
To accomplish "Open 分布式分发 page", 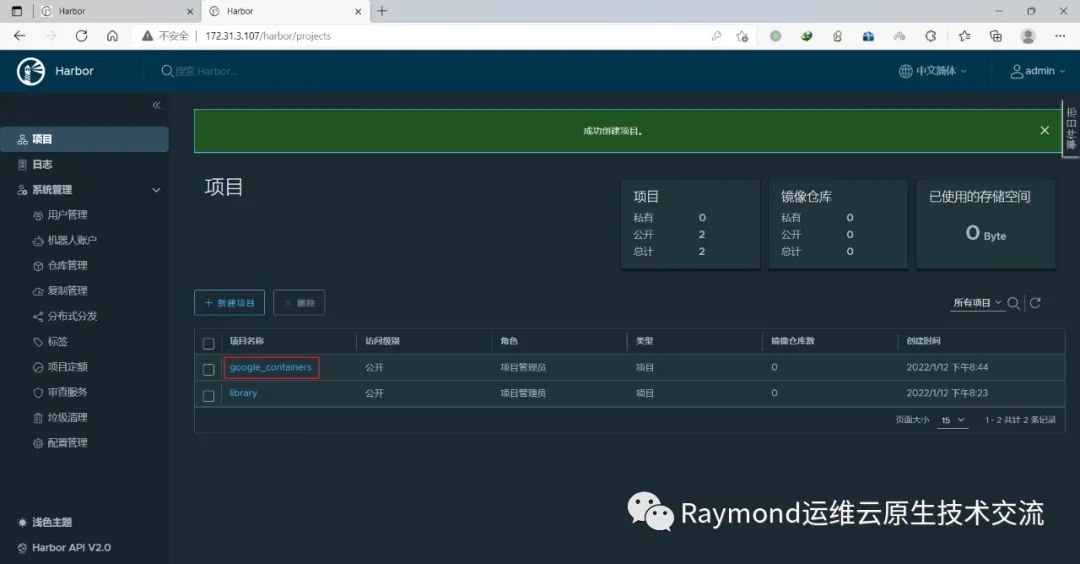I will 72,316.
